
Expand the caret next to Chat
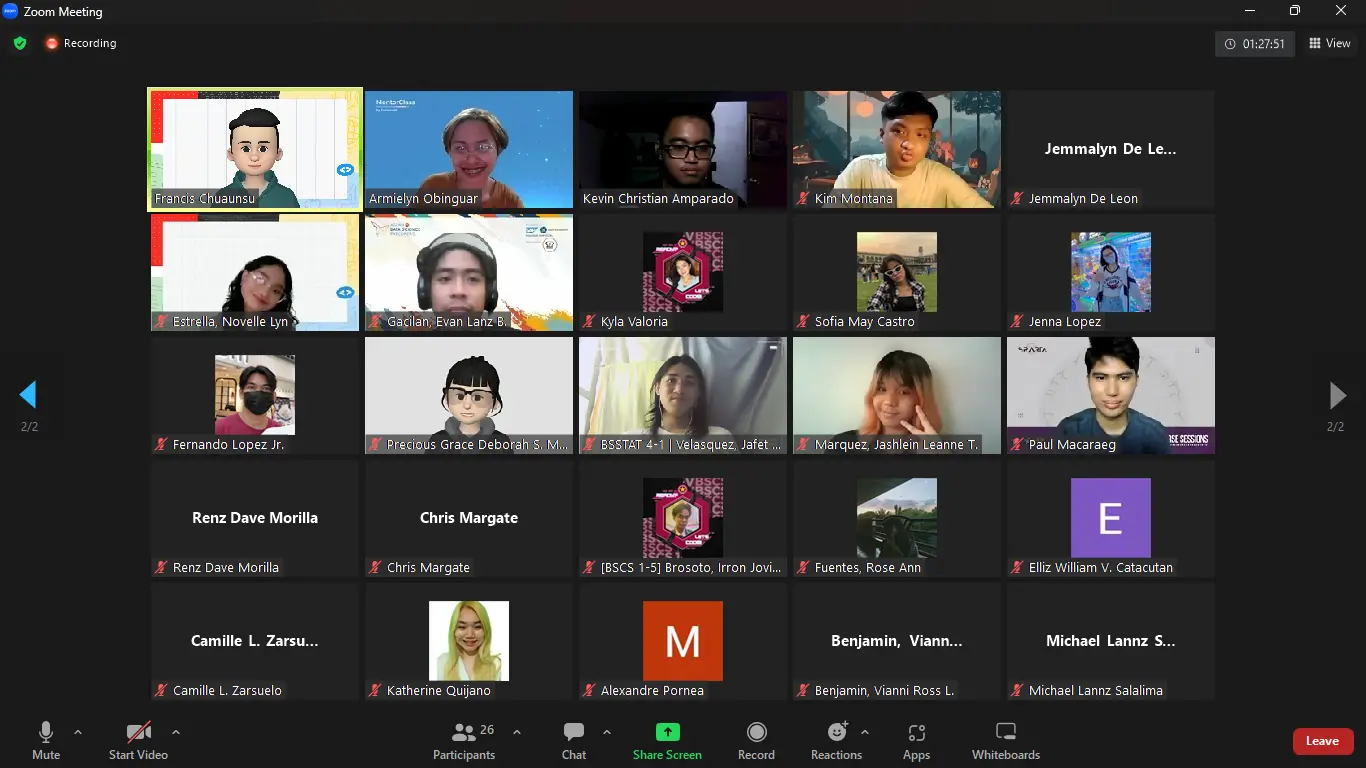(x=607, y=732)
